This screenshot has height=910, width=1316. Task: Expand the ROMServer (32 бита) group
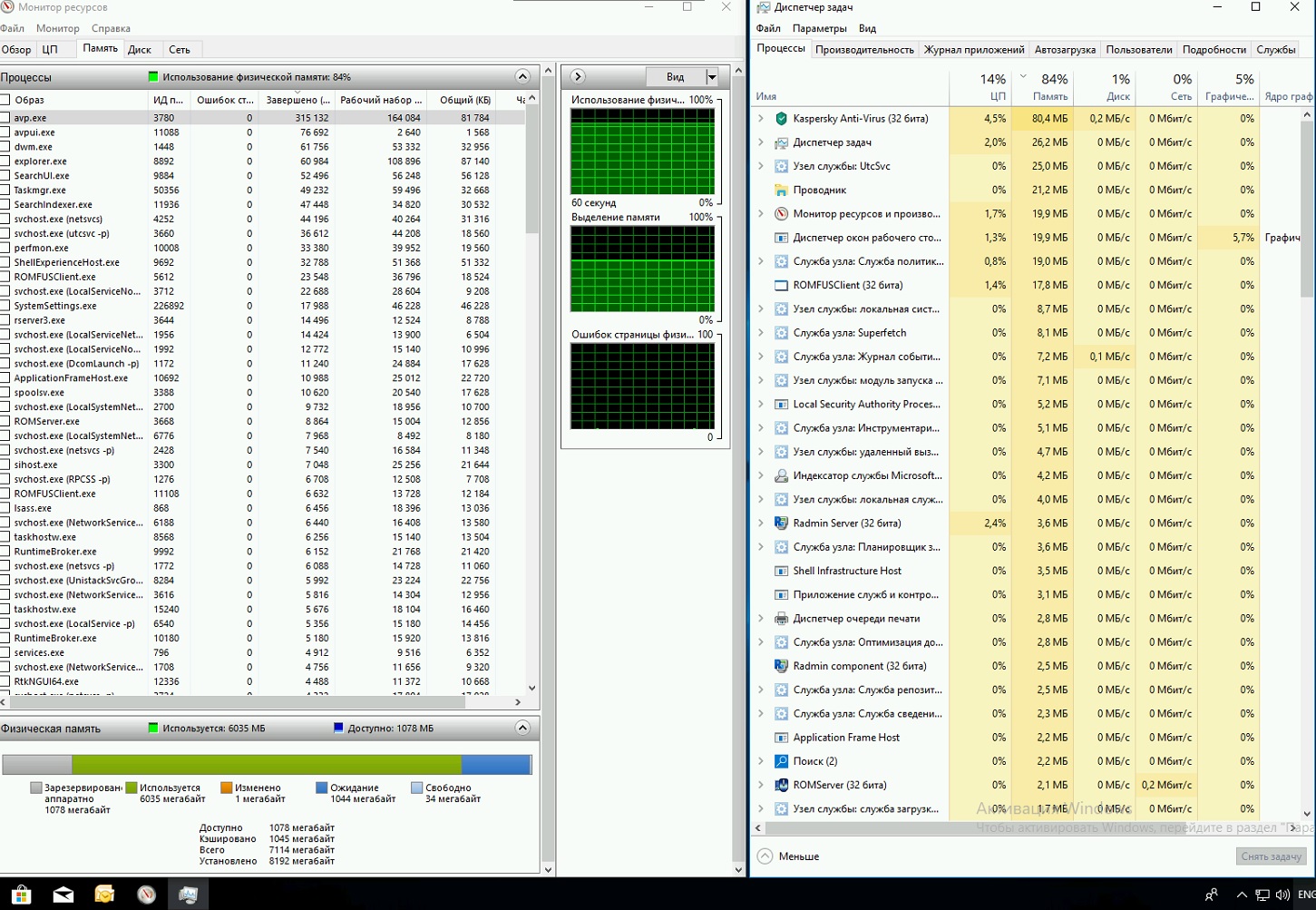tap(761, 785)
